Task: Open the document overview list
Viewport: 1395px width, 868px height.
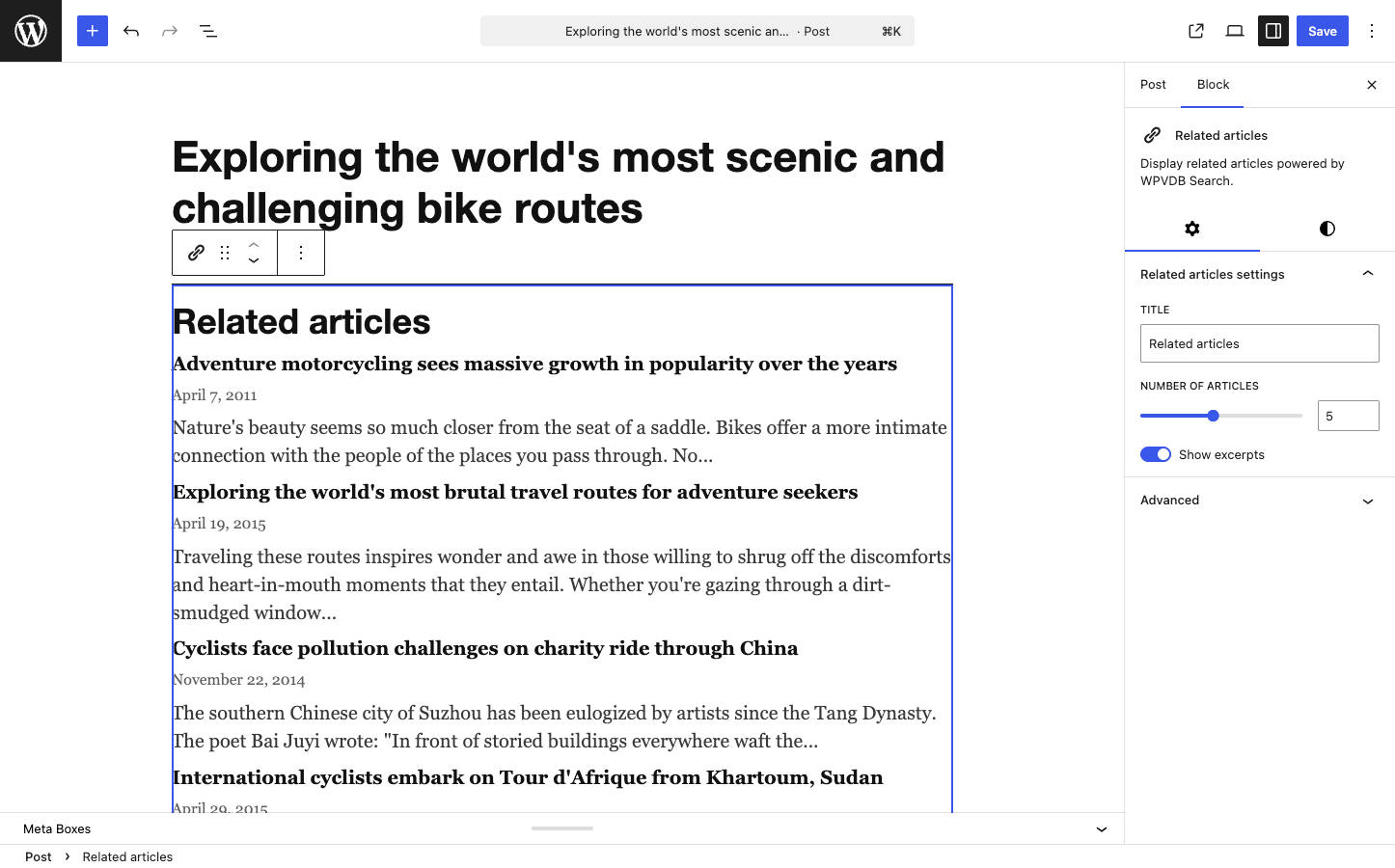Action: (208, 31)
